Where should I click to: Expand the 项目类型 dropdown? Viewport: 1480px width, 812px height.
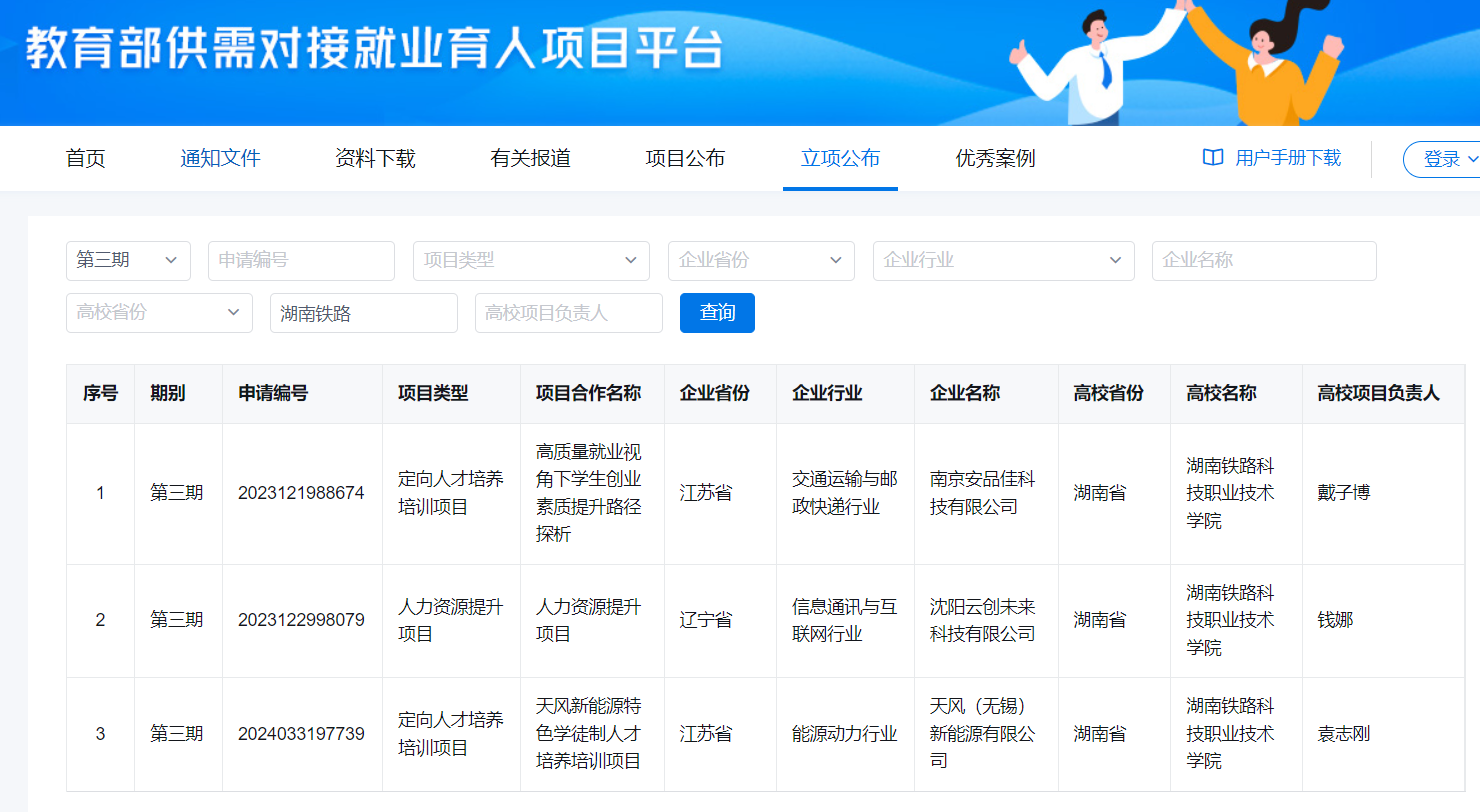(531, 260)
